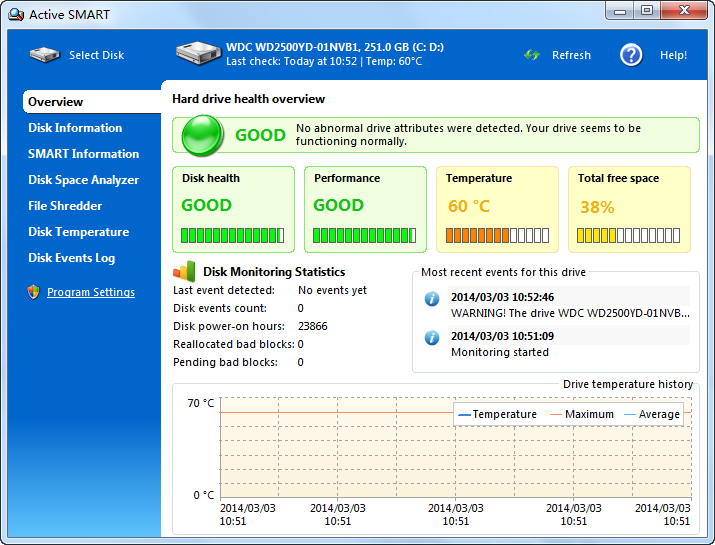The width and height of the screenshot is (715, 545).
Task: Show the Disk Temperature page
Action: [x=78, y=232]
